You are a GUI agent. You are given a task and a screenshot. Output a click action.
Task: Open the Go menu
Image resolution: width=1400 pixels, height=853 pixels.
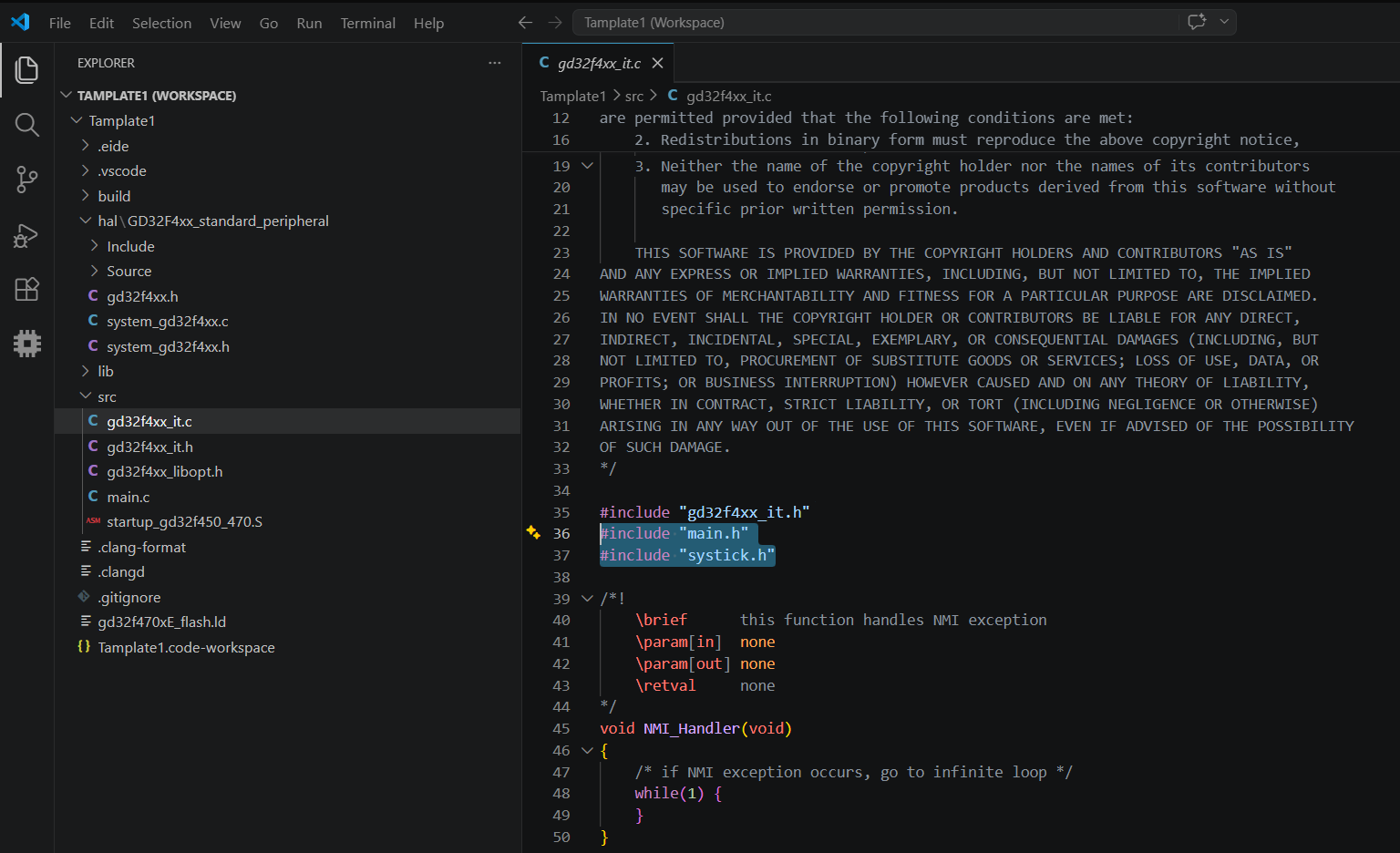pos(269,23)
